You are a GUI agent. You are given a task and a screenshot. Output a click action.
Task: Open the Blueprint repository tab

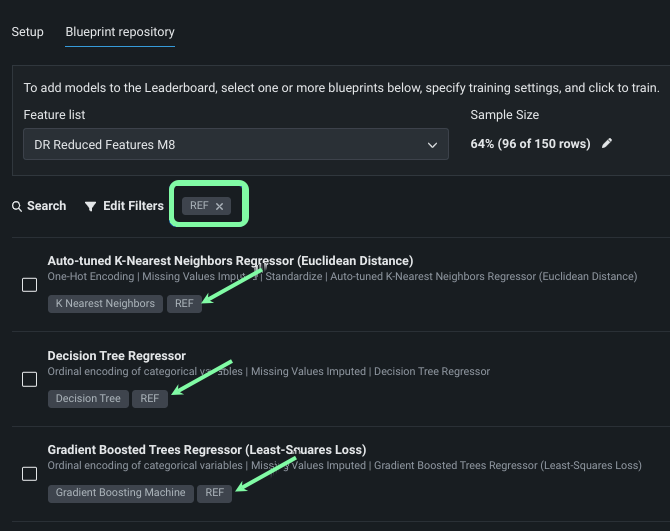119,32
